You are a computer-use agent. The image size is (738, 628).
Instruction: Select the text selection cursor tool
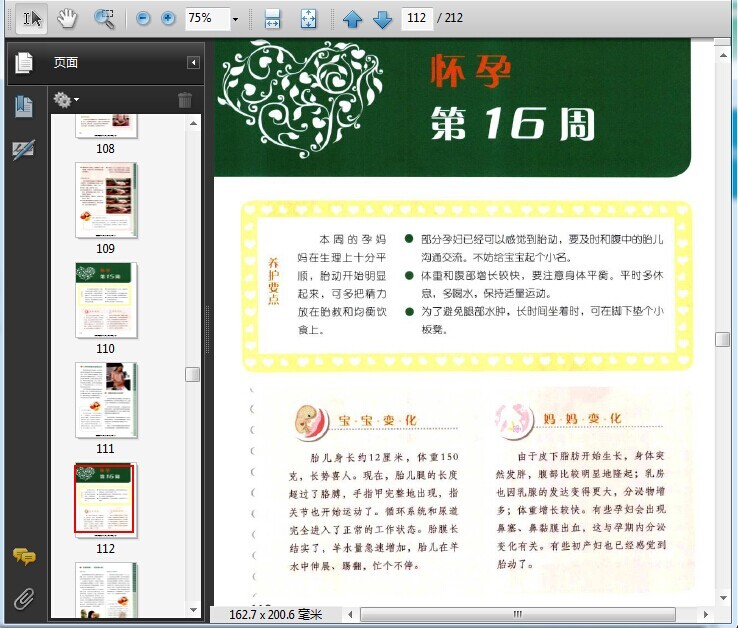pos(31,18)
